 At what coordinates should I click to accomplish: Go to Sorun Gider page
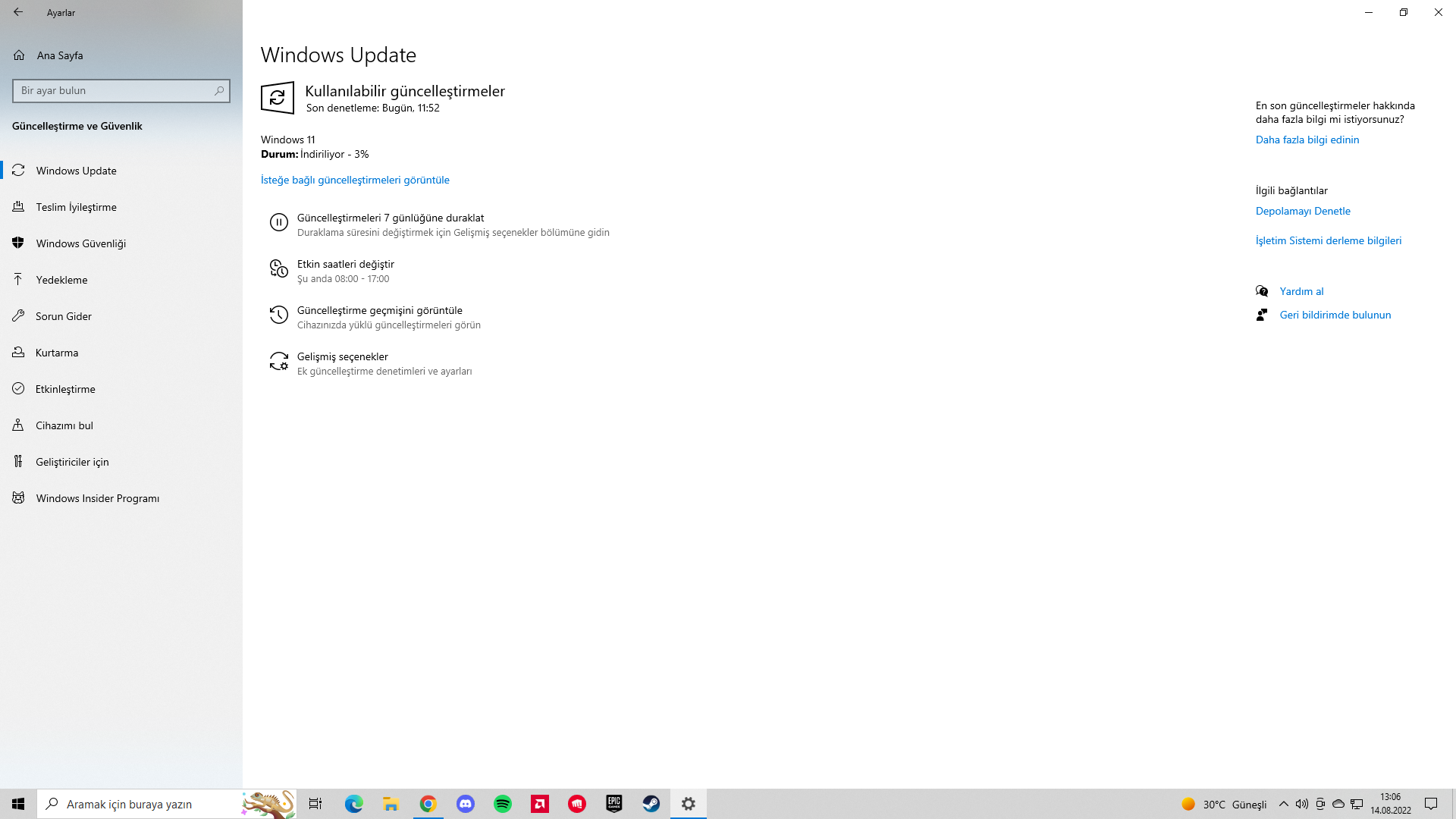coord(63,316)
